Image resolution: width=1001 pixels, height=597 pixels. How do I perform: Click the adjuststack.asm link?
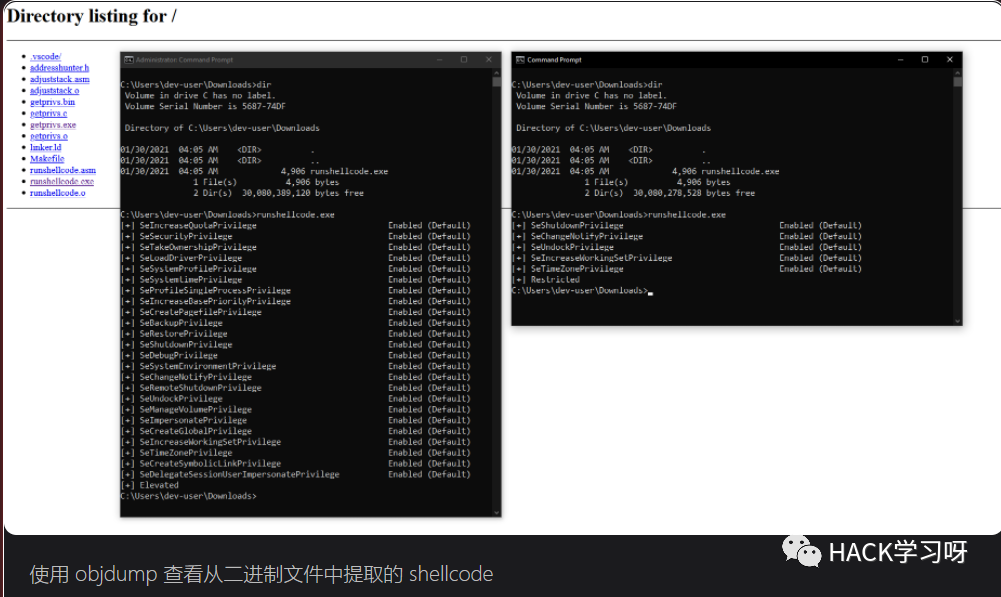59,79
